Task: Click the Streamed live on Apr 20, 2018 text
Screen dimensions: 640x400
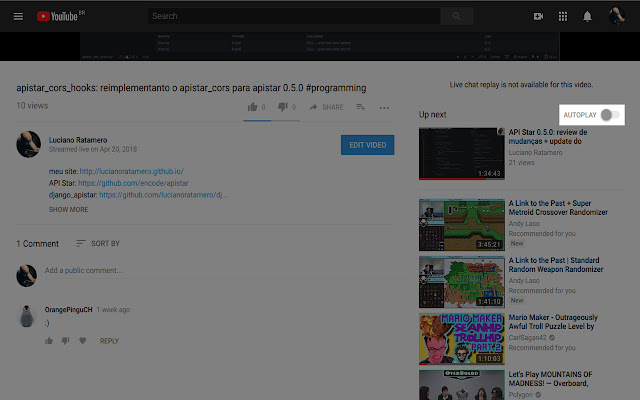Action: tap(93, 149)
